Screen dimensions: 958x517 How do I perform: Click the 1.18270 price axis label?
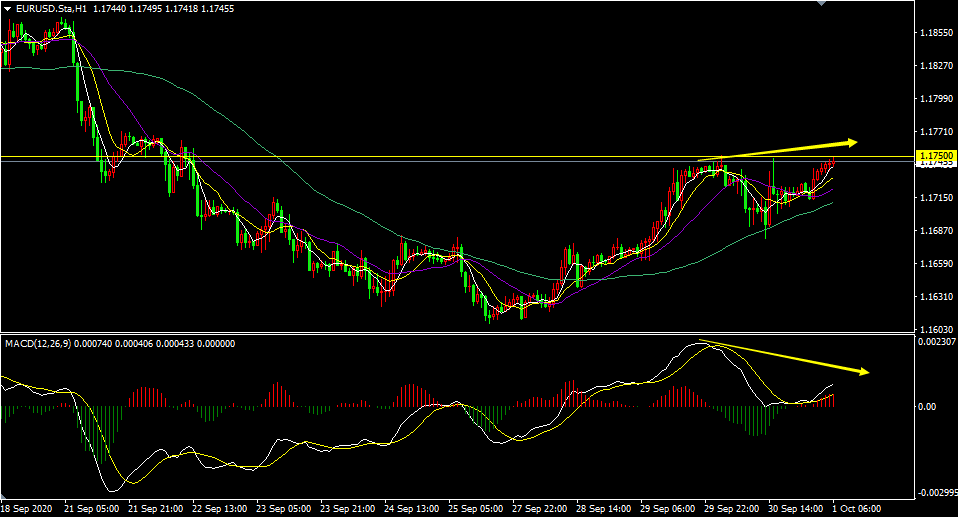(937, 65)
